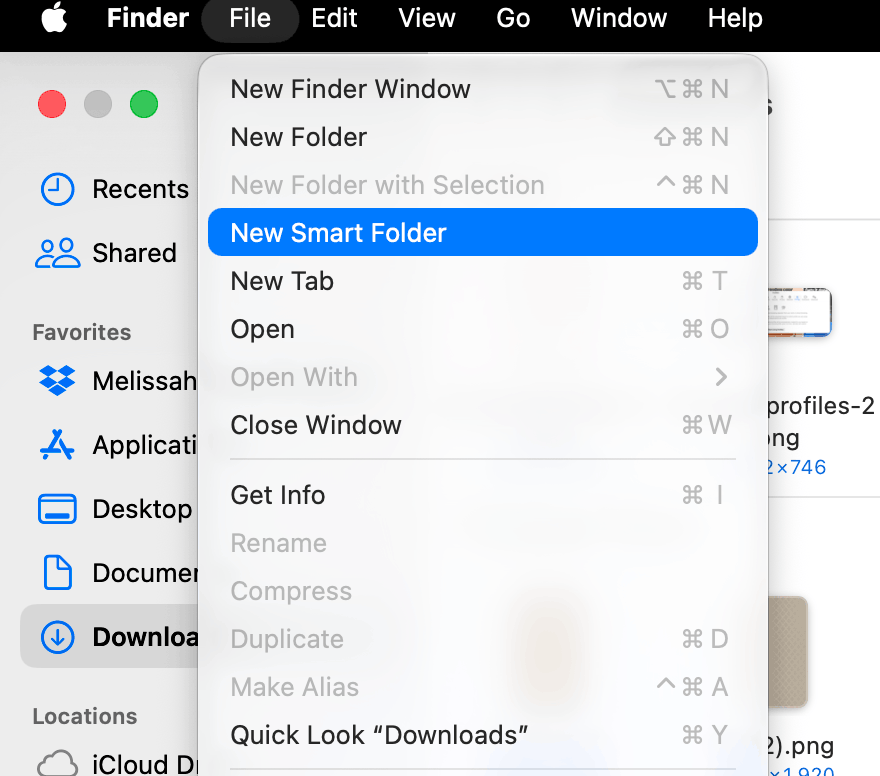Click the Locations section header

click(x=85, y=717)
